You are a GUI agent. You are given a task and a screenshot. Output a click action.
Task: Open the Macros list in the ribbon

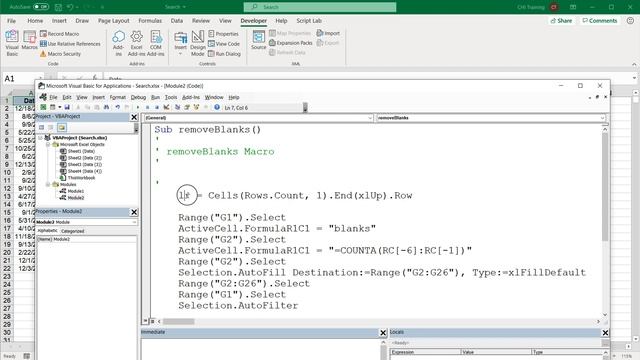[x=29, y=41]
